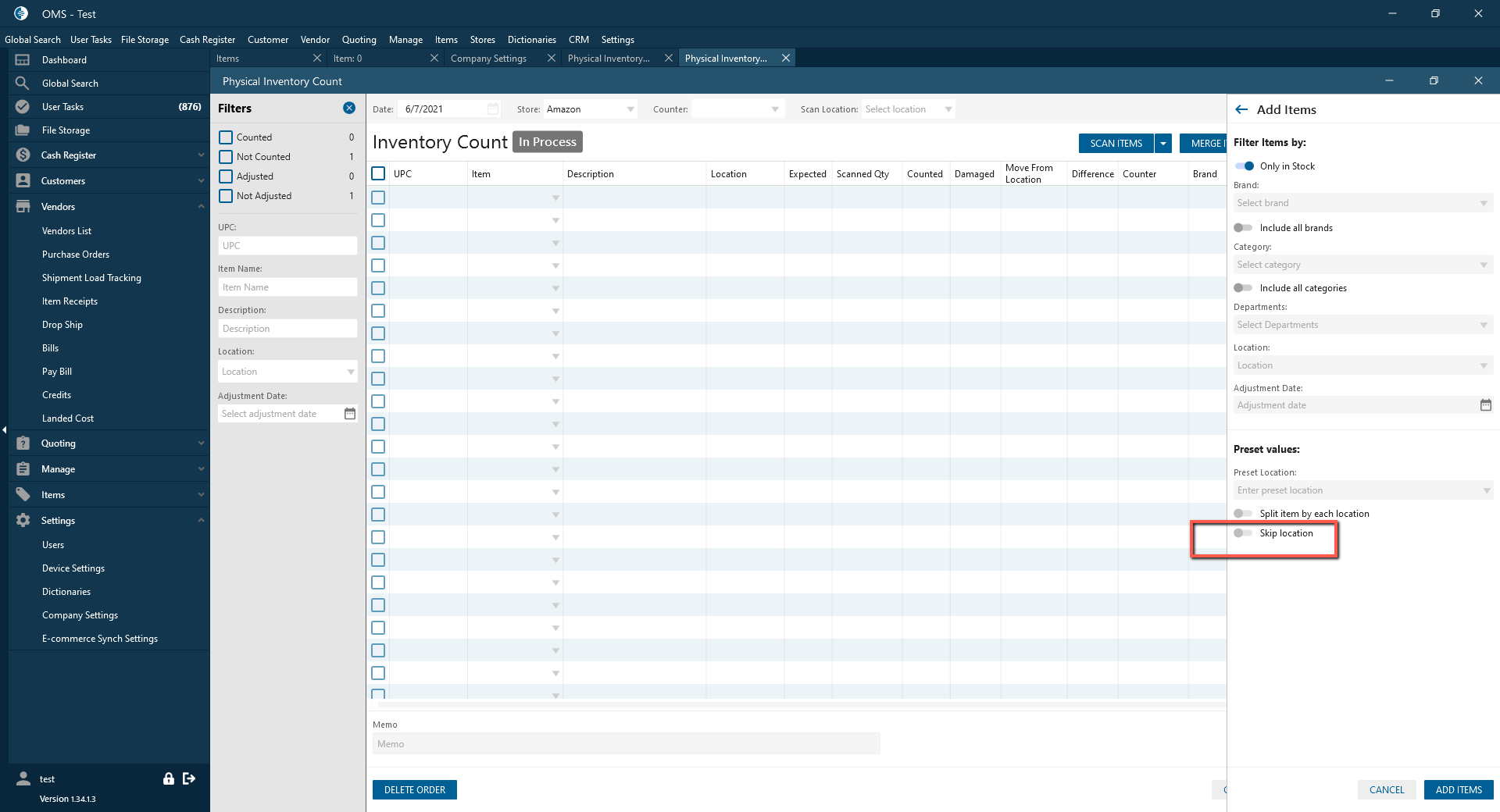
Task: Open the calendar icon in Add Items adjustment date
Action: (1485, 405)
